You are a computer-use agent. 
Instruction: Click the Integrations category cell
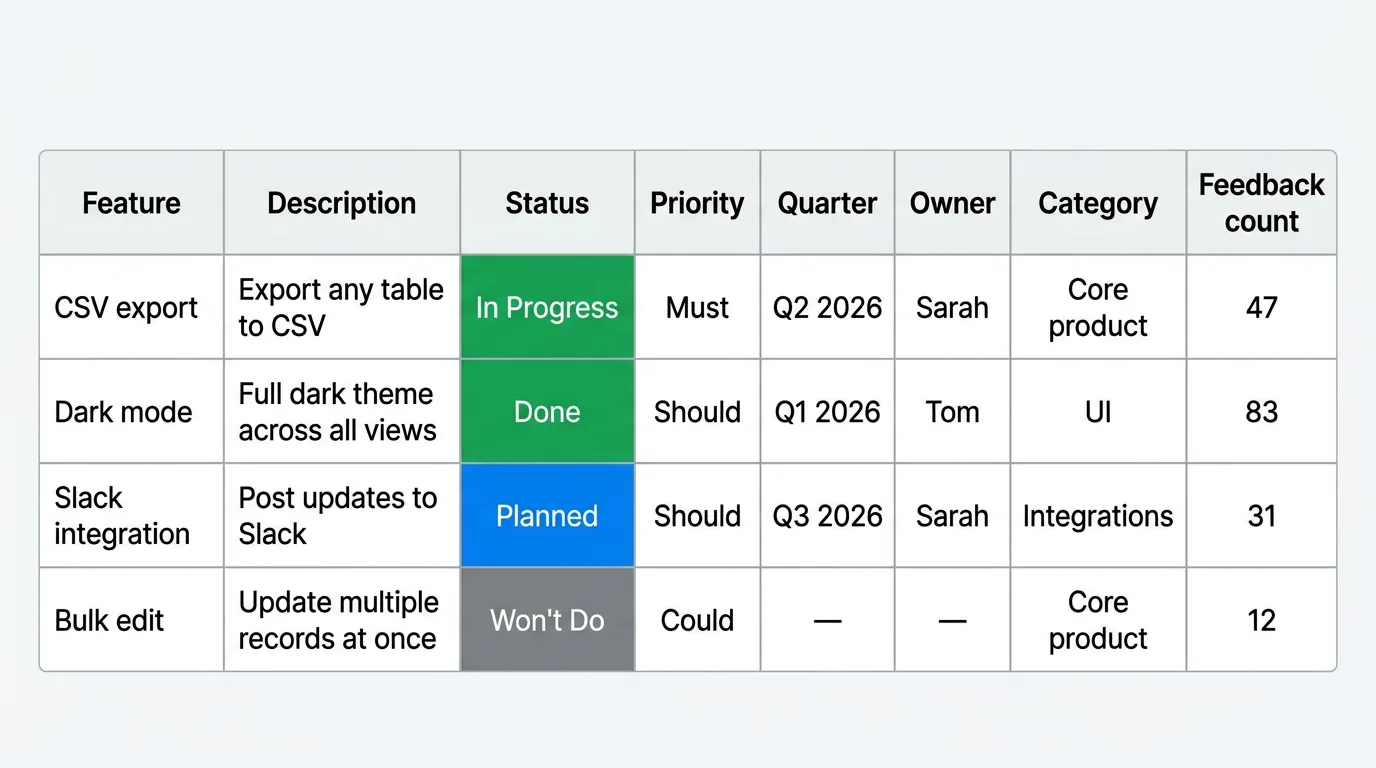coord(1098,515)
